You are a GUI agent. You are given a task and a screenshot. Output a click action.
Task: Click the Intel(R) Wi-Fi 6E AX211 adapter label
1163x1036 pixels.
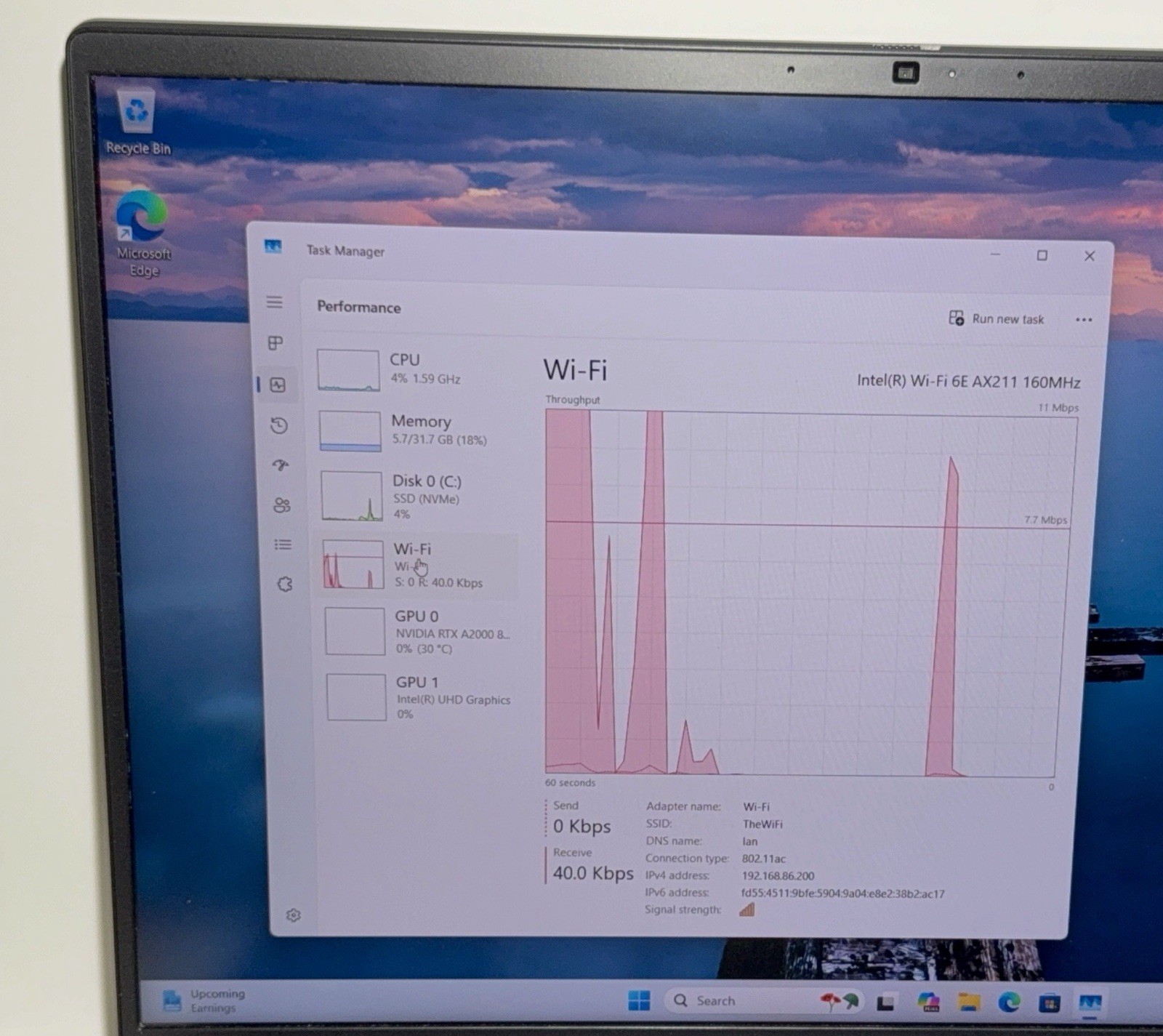(x=968, y=382)
